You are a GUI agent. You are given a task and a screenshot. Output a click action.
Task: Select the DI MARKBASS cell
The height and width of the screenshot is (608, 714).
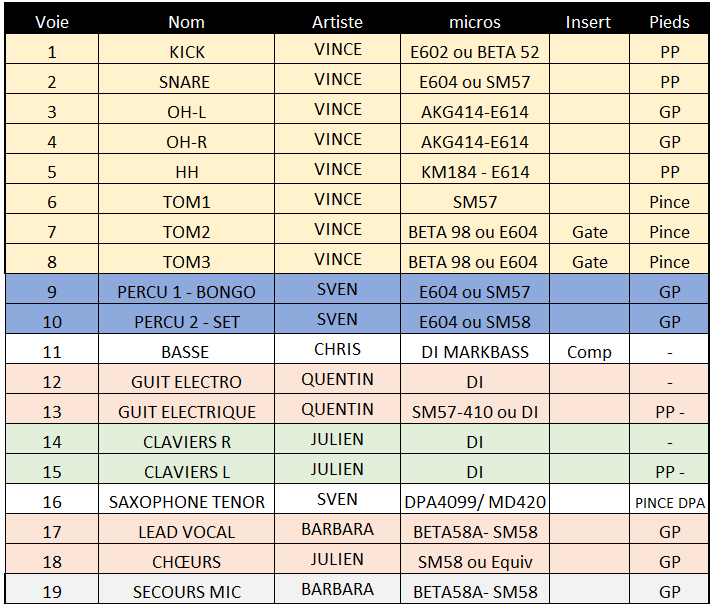coord(474,352)
